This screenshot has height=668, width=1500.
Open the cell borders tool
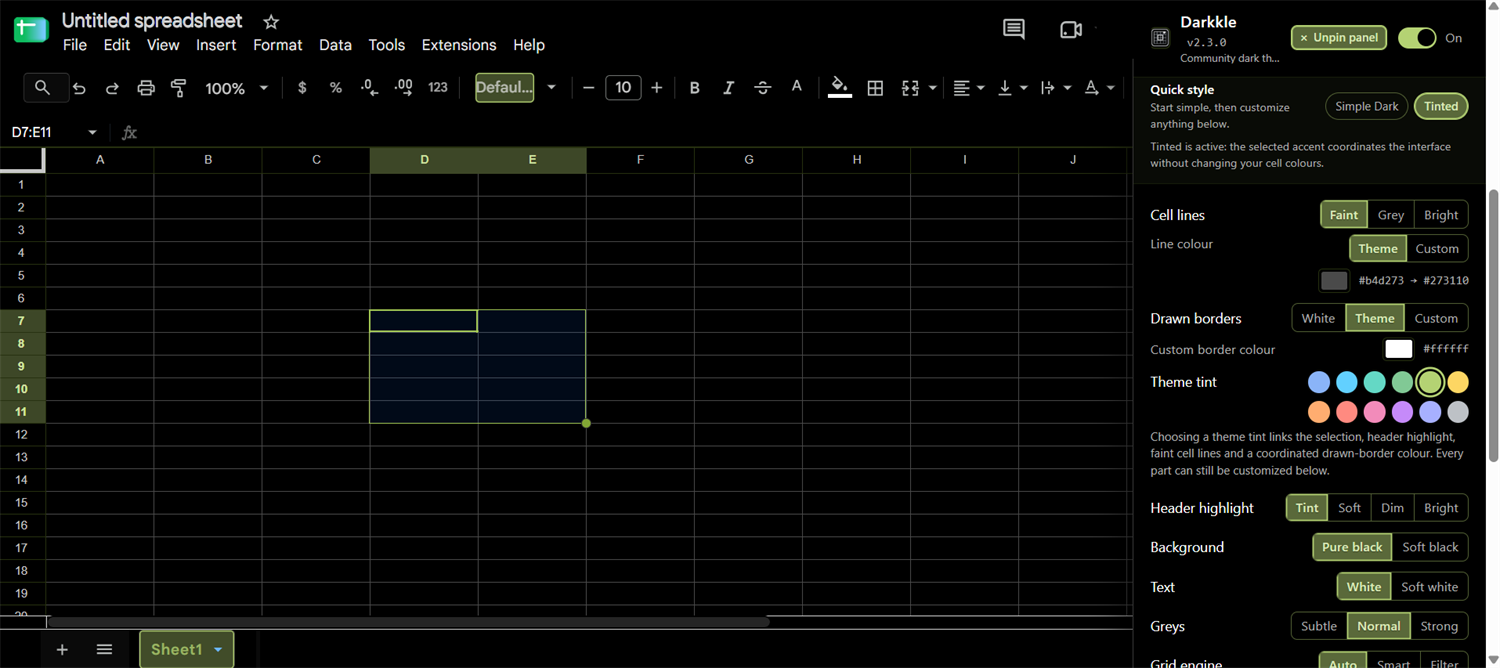pos(875,88)
